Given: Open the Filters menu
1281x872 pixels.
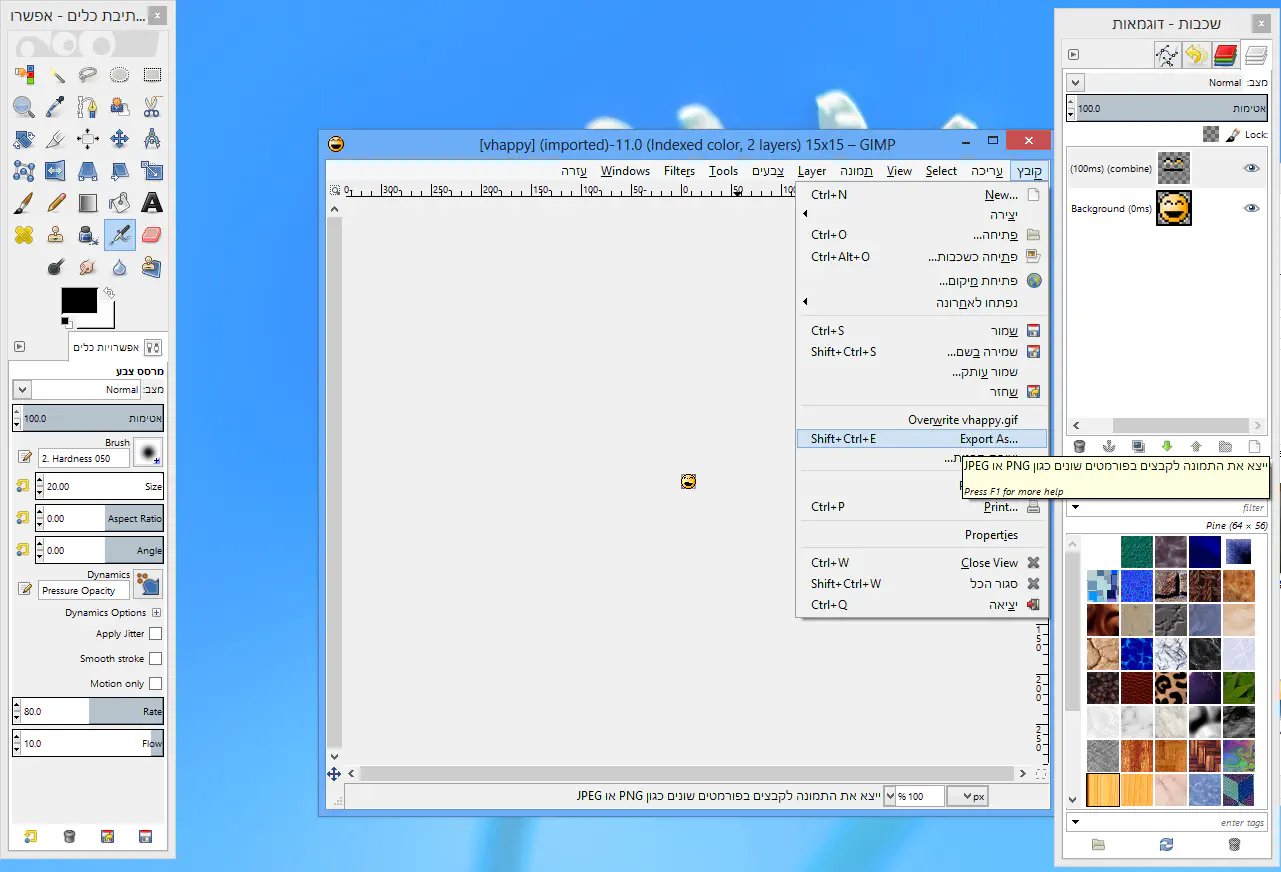Looking at the screenshot, I should click(679, 171).
